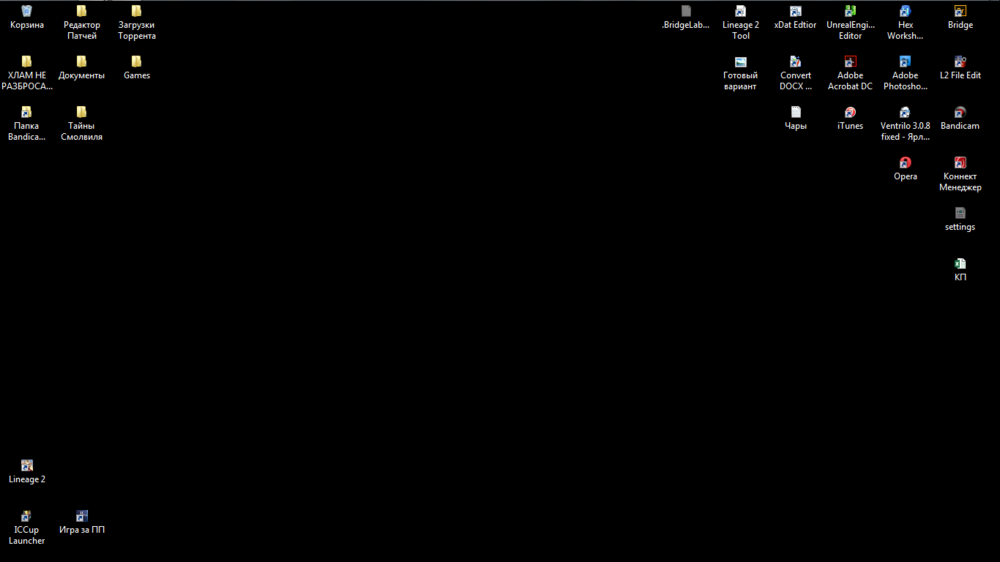Click the Тайны Смолвиля folder
Viewport: 1000px width, 562px height.
point(82,113)
